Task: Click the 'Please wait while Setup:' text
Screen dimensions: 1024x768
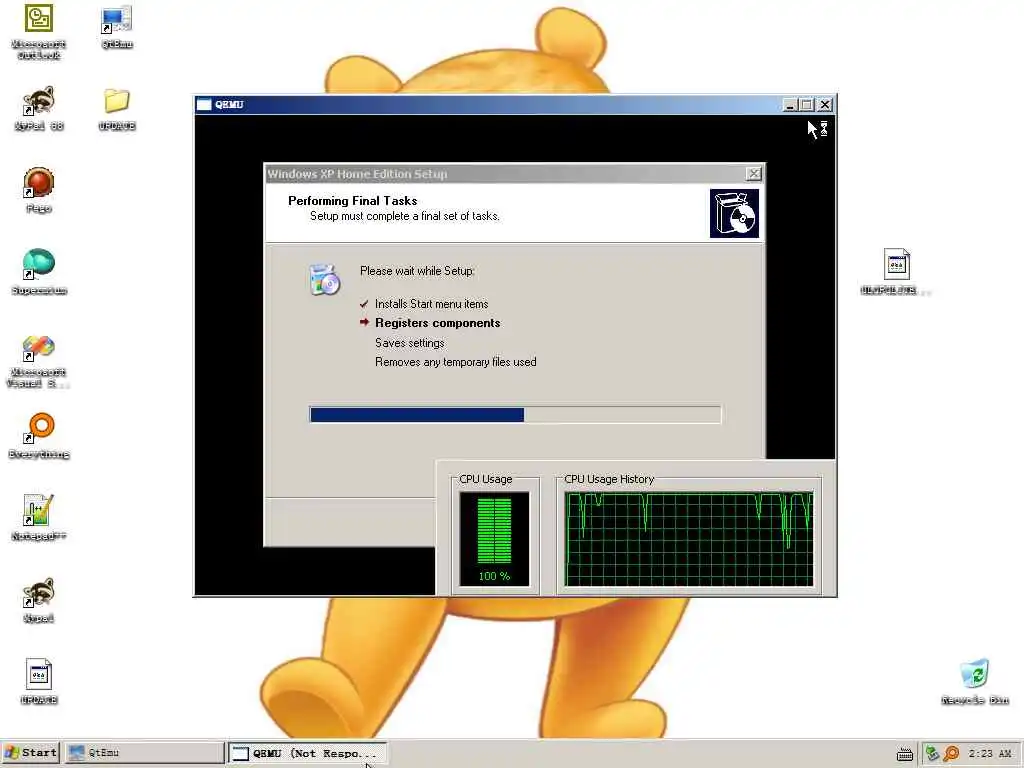Action: coord(417,270)
